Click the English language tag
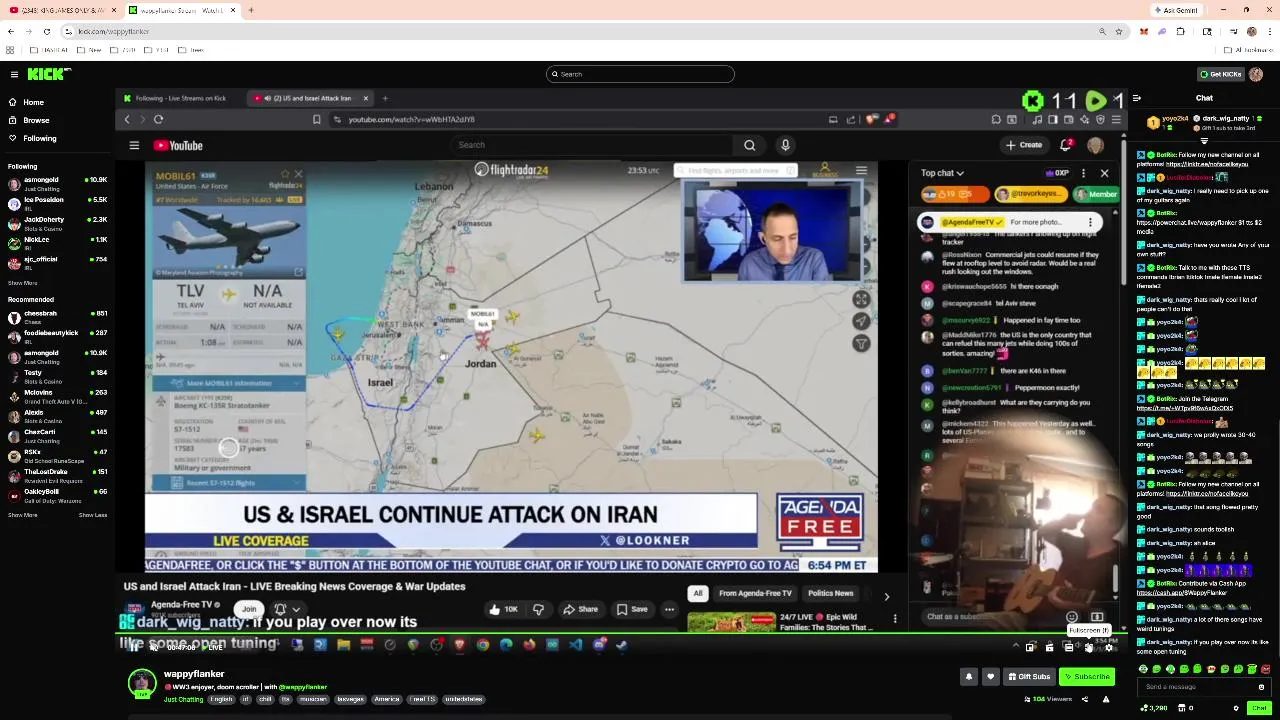The width and height of the screenshot is (1280, 720). click(221, 699)
